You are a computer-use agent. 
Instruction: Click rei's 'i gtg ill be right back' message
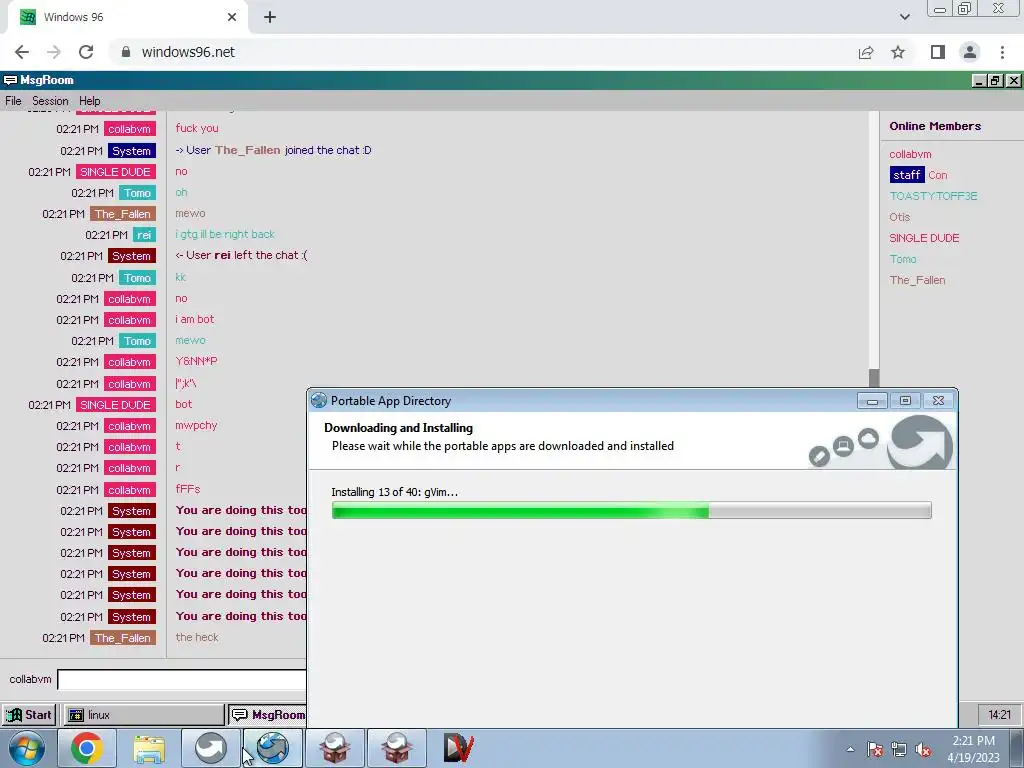[x=225, y=234]
